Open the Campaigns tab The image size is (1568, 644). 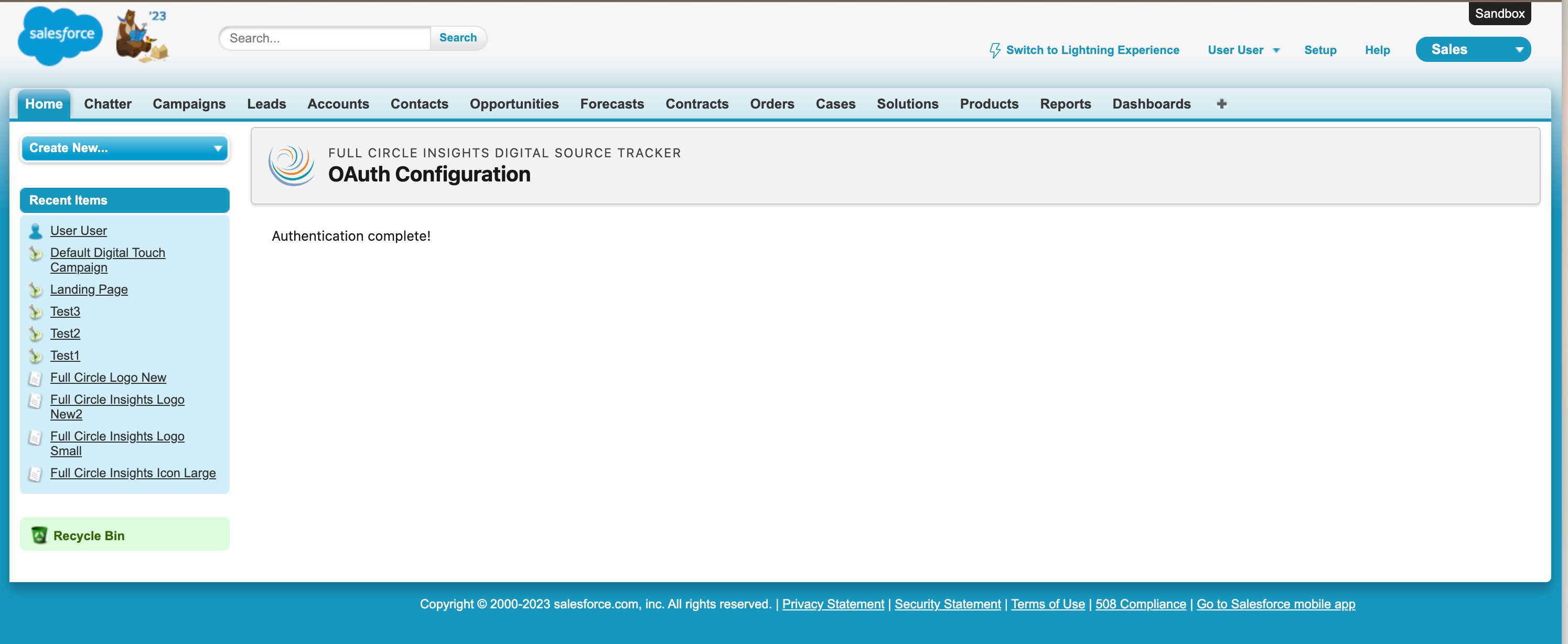click(189, 104)
